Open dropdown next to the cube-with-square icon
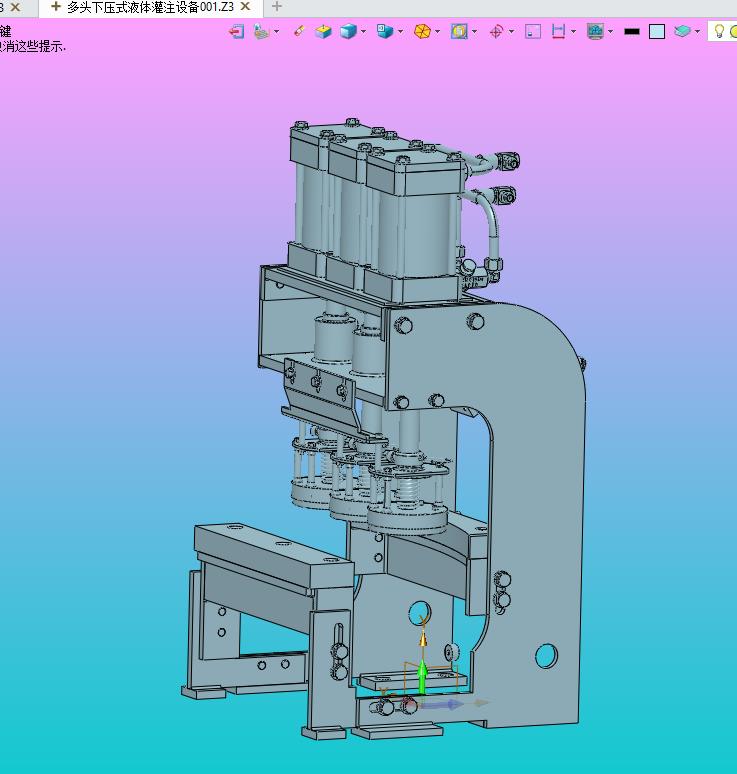Image resolution: width=737 pixels, height=774 pixels. pyautogui.click(x=400, y=32)
